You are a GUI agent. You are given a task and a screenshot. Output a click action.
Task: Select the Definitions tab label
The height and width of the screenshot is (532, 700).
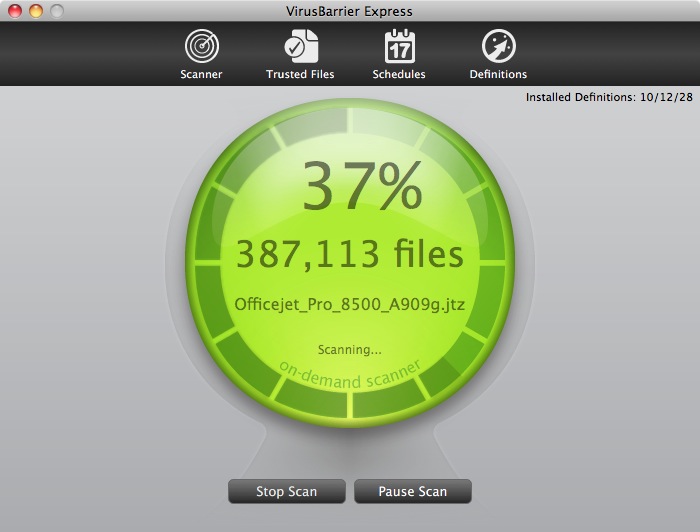pos(498,74)
